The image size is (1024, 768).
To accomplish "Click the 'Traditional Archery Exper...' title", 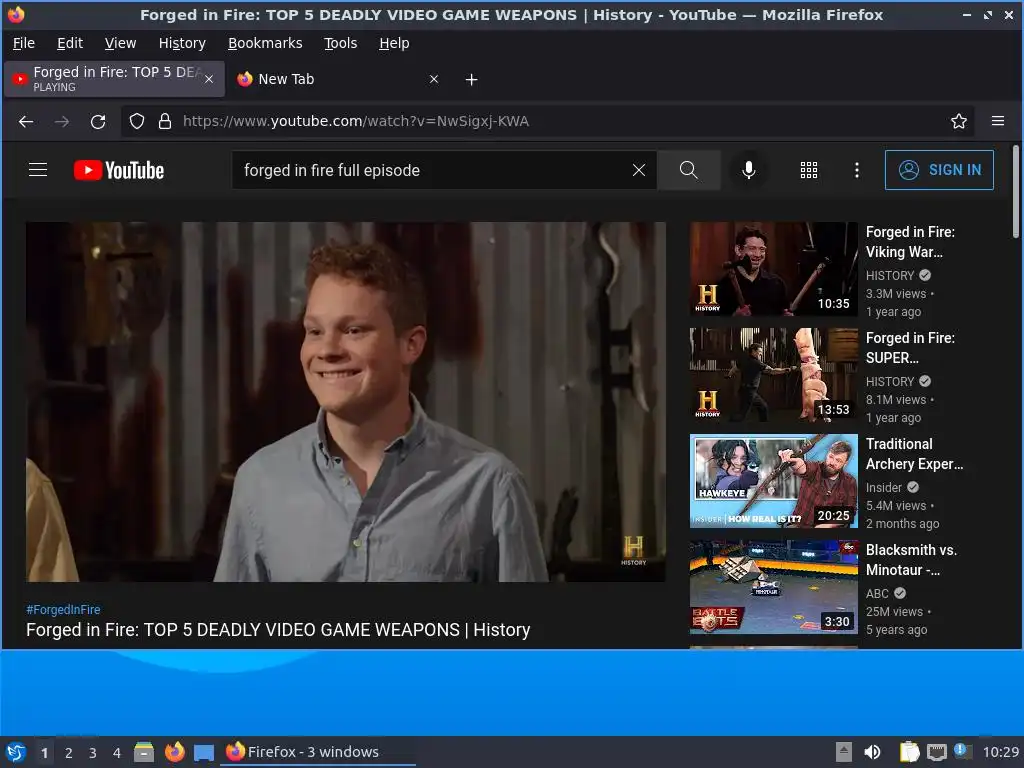I will pyautogui.click(x=914, y=454).
